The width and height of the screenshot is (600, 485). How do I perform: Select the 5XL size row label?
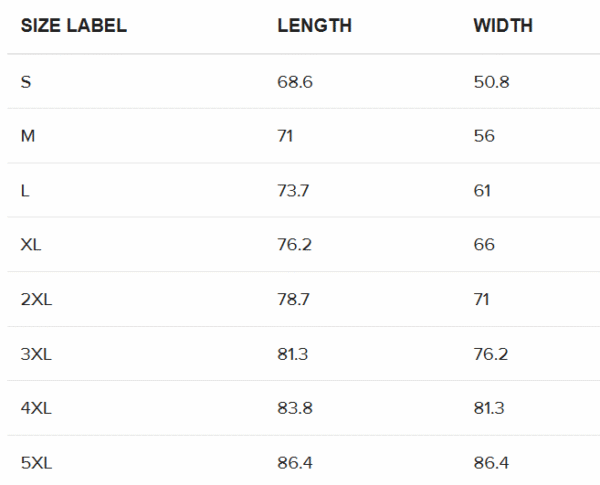pyautogui.click(x=36, y=463)
